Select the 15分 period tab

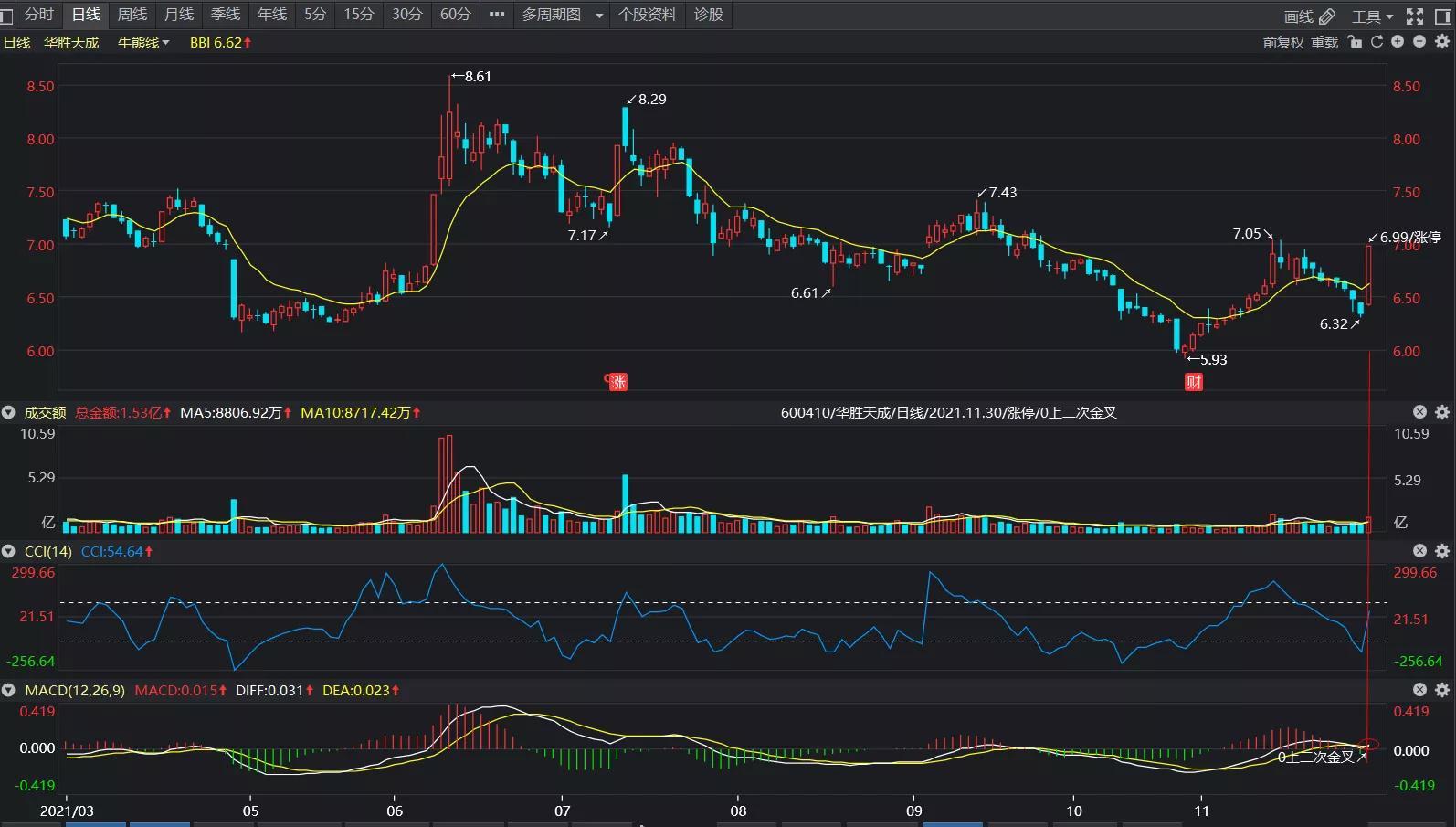pos(359,15)
